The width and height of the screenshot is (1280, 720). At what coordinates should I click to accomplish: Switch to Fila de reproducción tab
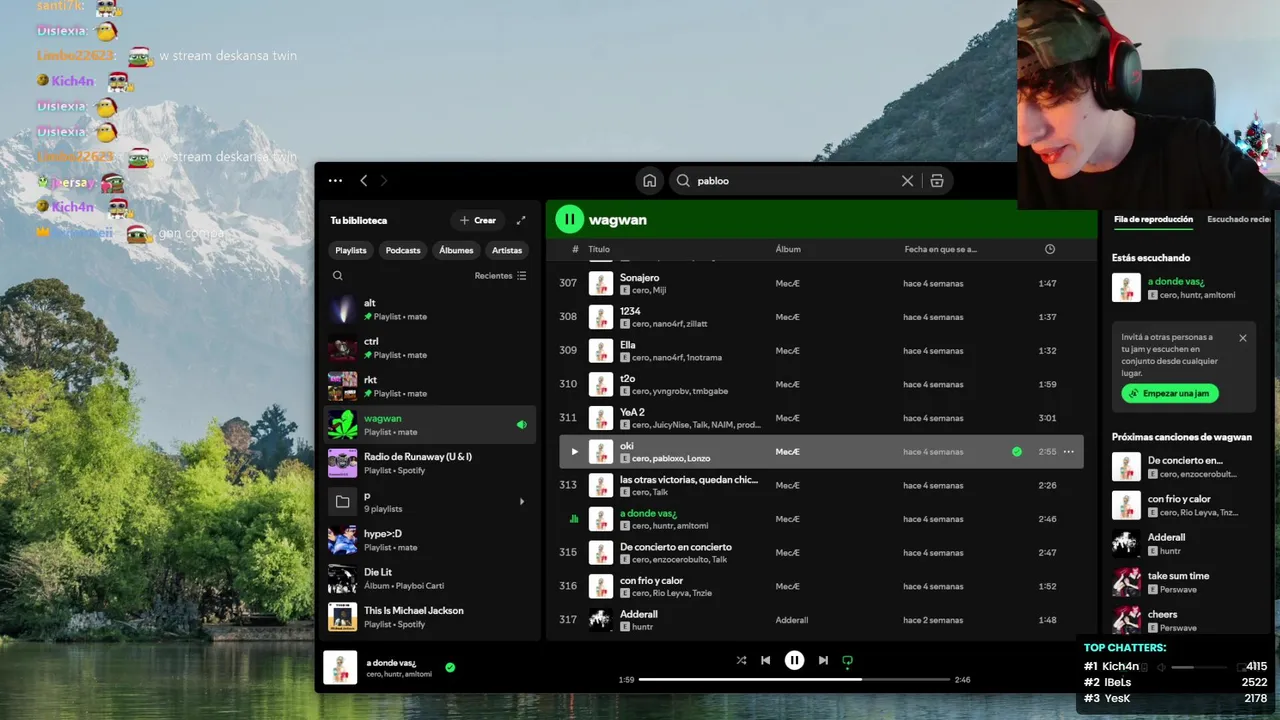click(x=1153, y=219)
